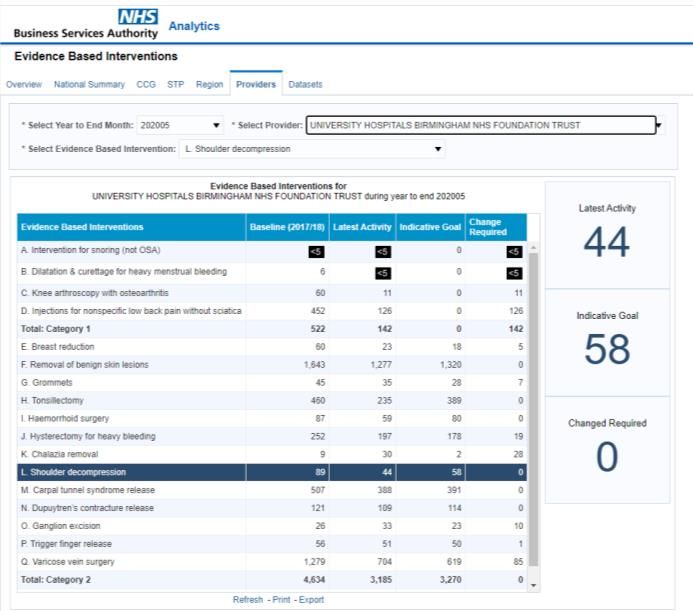
Task: Open the Year to End Month dropdown
Action: point(180,125)
